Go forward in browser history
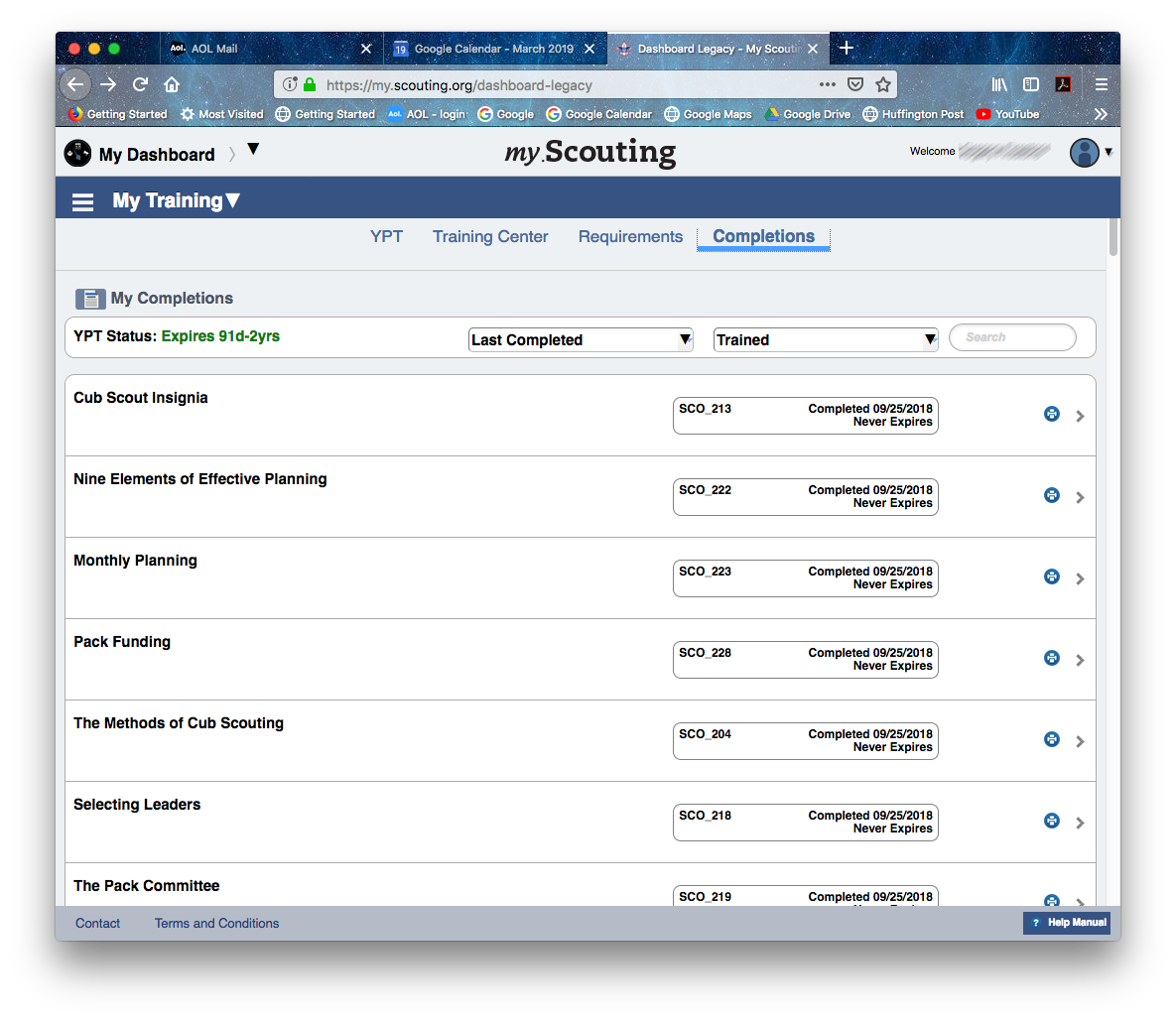 [108, 84]
